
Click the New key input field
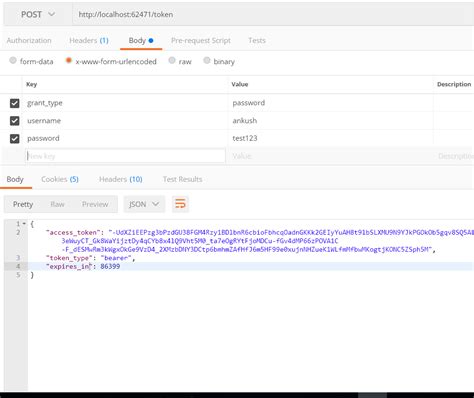pyautogui.click(x=125, y=156)
